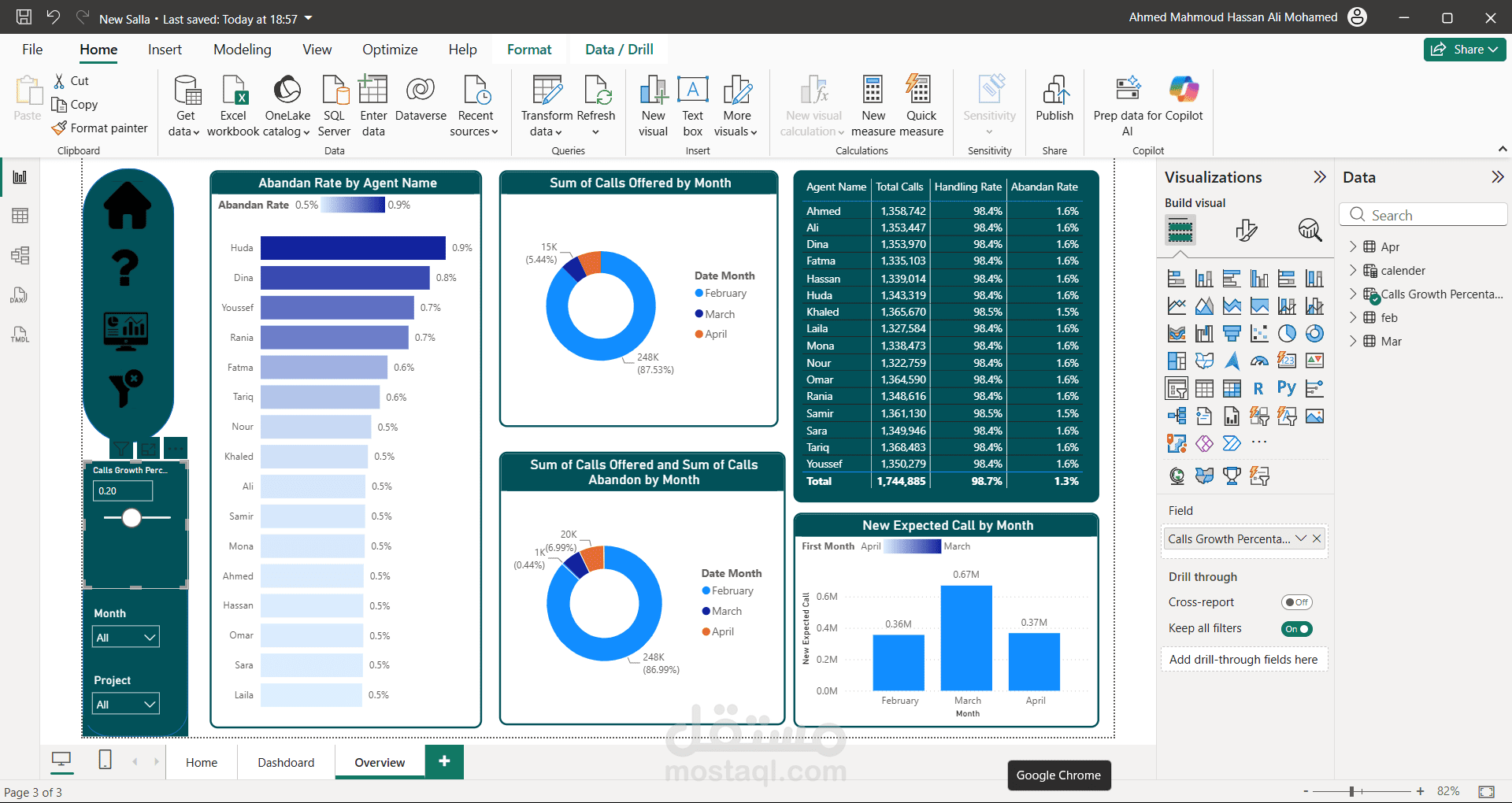Add a new report page
The height and width of the screenshot is (803, 1512).
444,761
